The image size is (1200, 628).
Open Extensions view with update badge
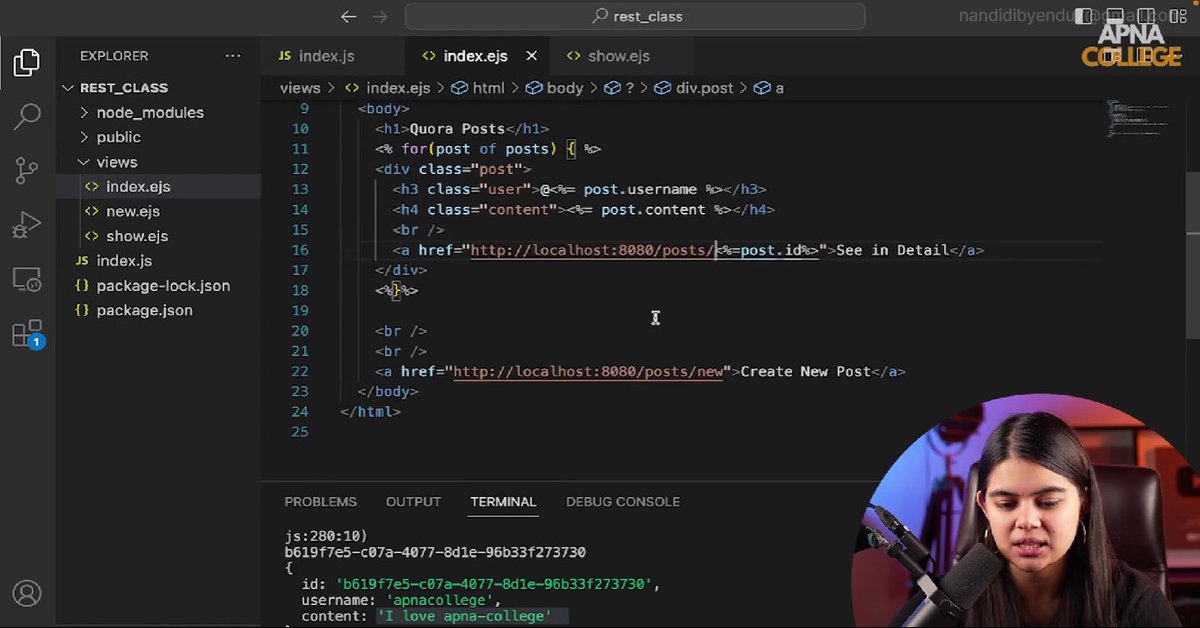coord(27,334)
